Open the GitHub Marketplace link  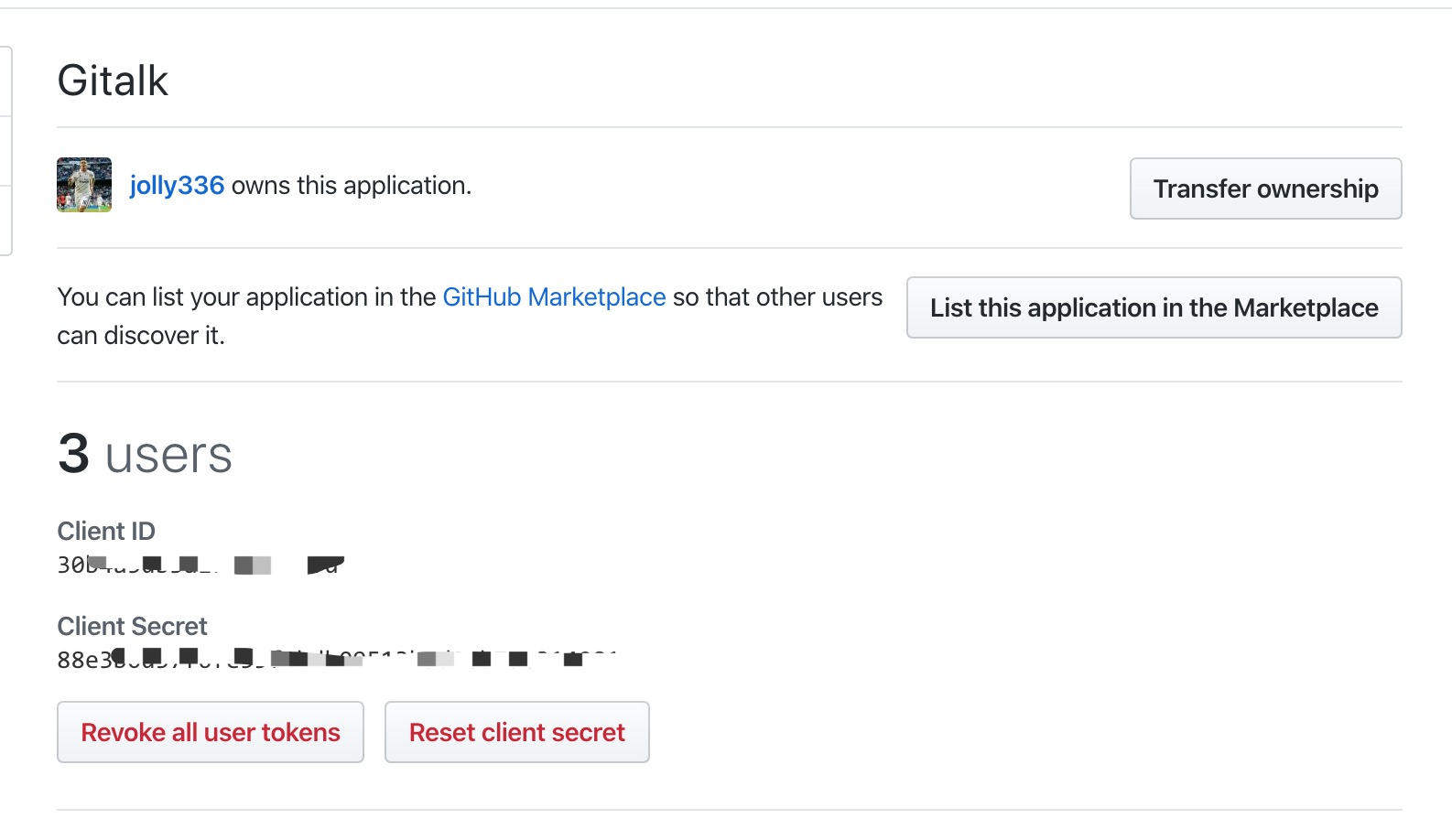(554, 297)
